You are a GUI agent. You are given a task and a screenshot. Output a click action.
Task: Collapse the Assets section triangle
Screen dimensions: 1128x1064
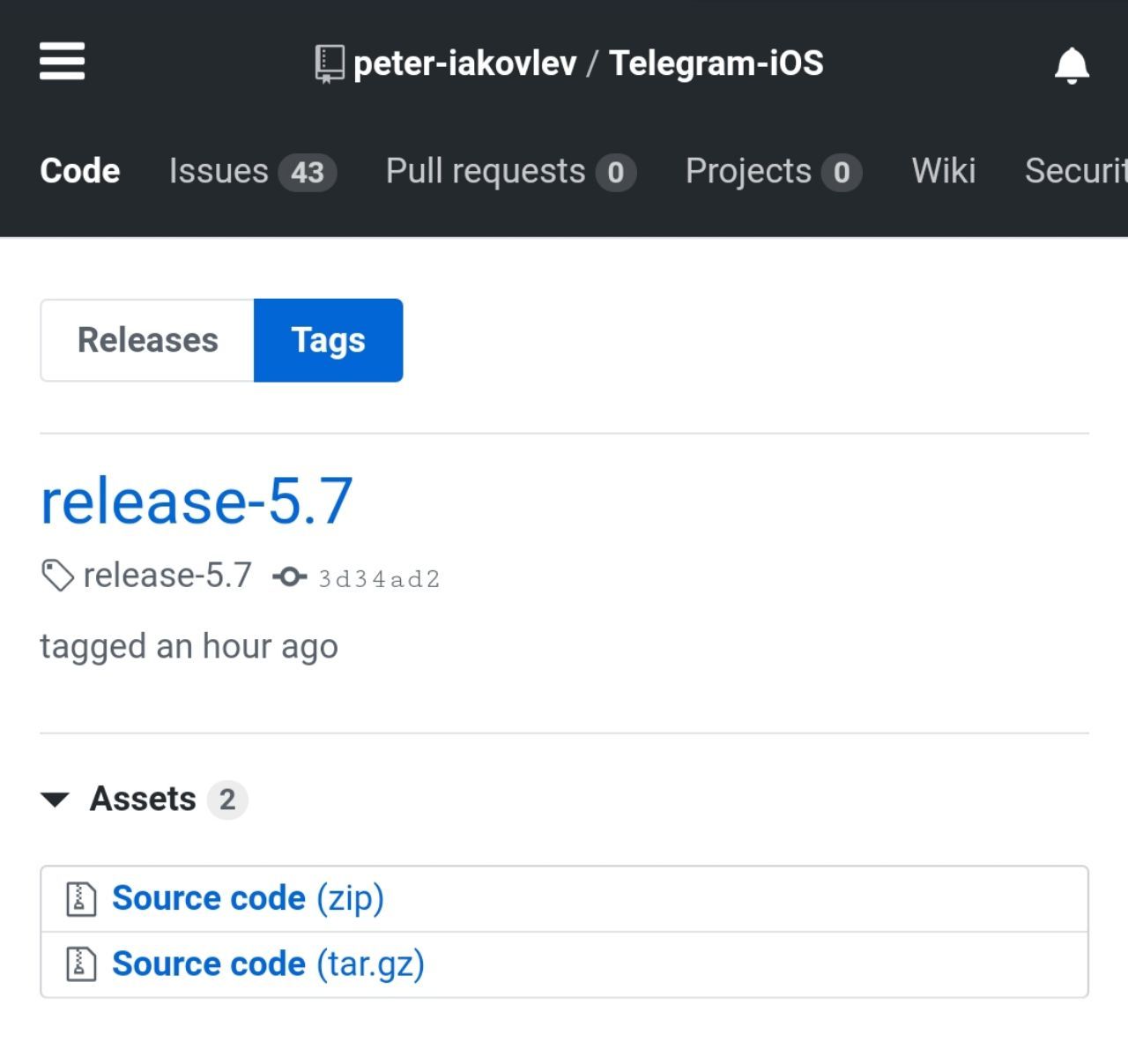55,800
